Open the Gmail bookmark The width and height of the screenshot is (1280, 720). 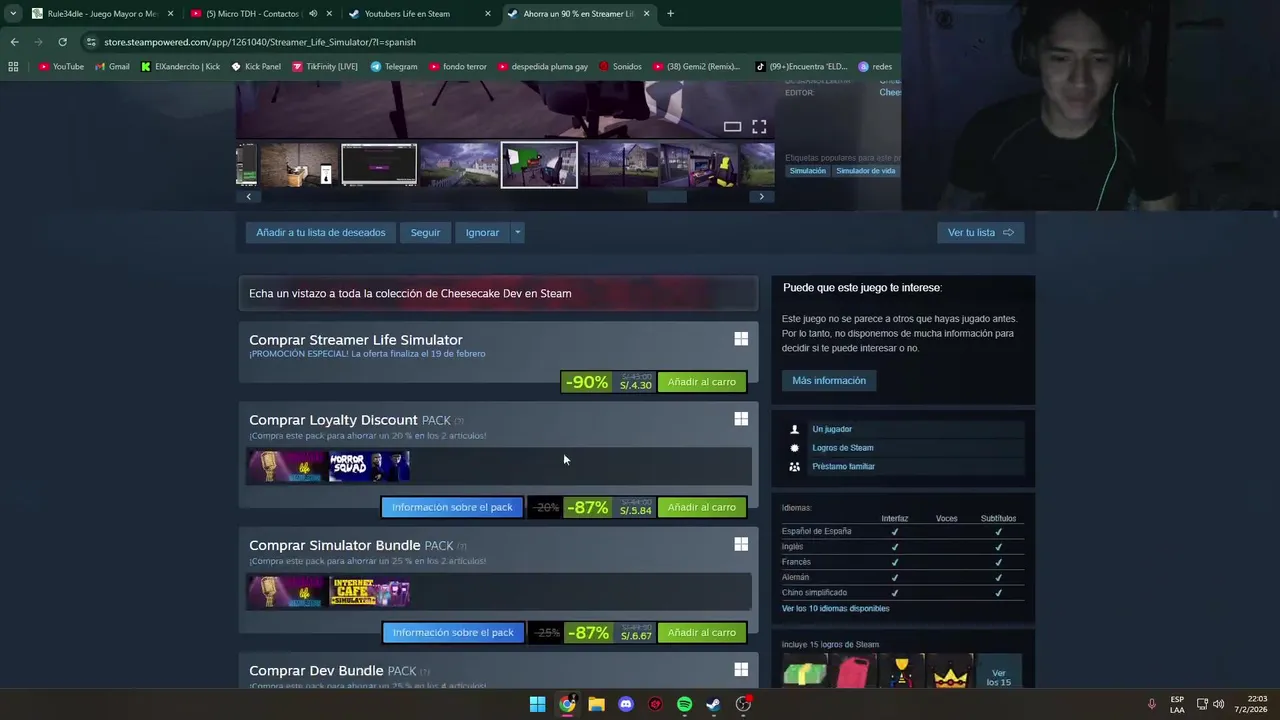112,67
